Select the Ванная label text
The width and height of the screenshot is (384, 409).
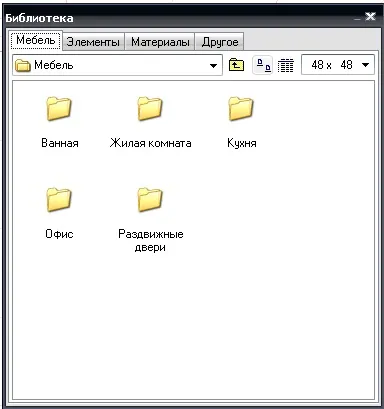60,143
